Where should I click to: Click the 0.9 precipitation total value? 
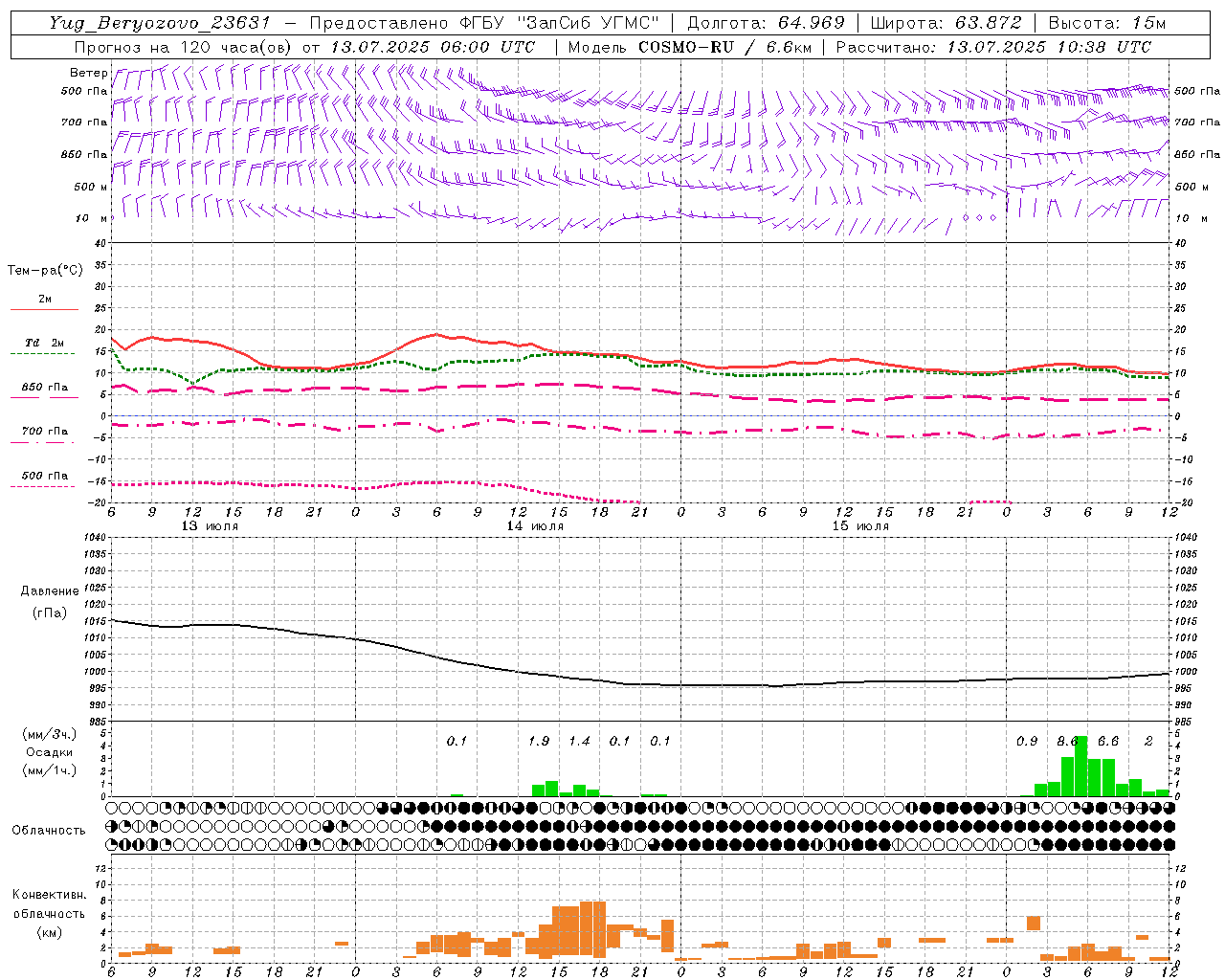[x=1027, y=742]
